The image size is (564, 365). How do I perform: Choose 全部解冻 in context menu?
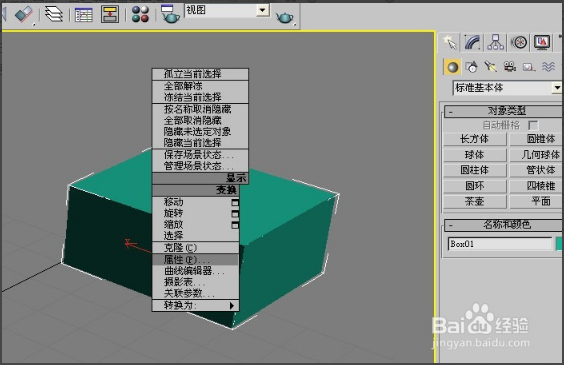point(200,86)
